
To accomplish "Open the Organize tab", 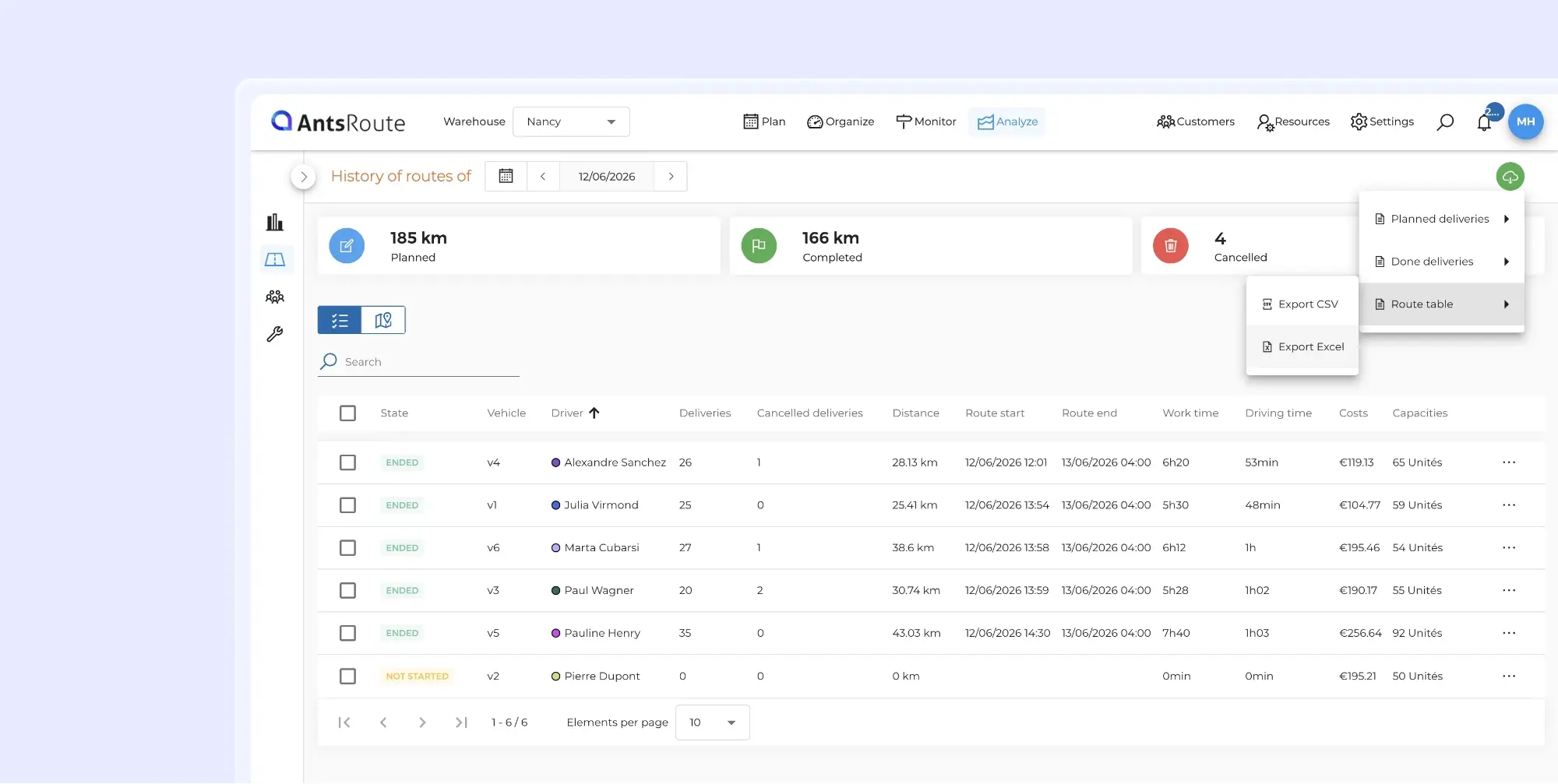I will tap(841, 121).
